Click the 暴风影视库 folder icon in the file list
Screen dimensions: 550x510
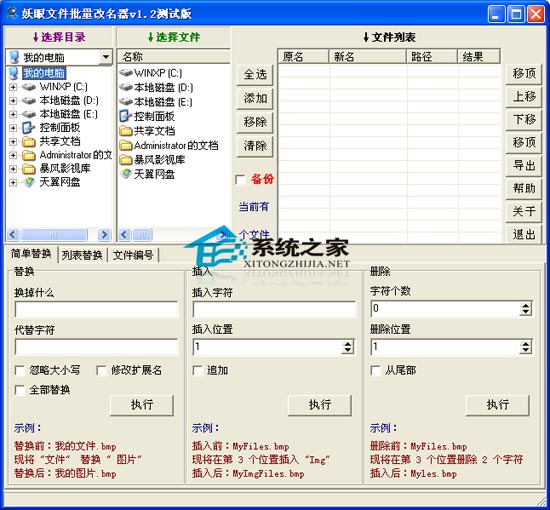point(126,160)
